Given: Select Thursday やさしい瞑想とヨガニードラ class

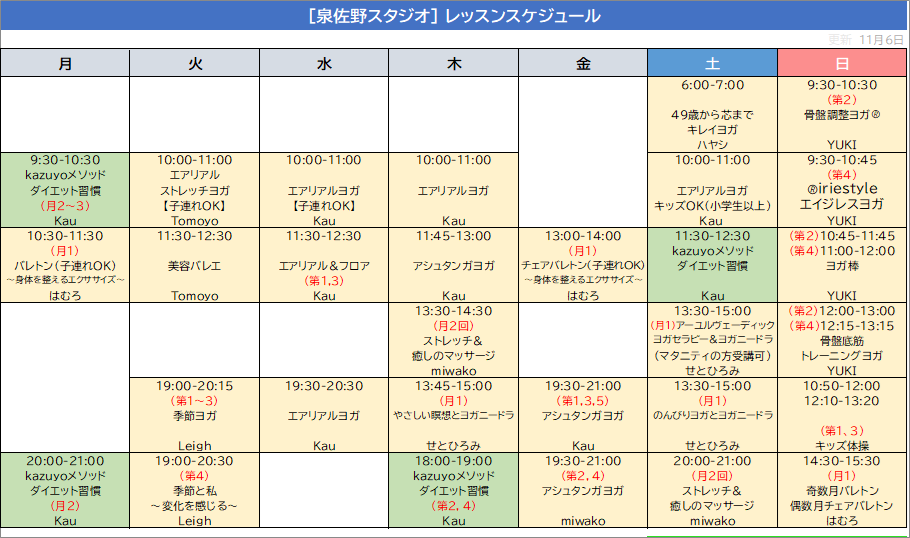Looking at the screenshot, I should [x=454, y=415].
